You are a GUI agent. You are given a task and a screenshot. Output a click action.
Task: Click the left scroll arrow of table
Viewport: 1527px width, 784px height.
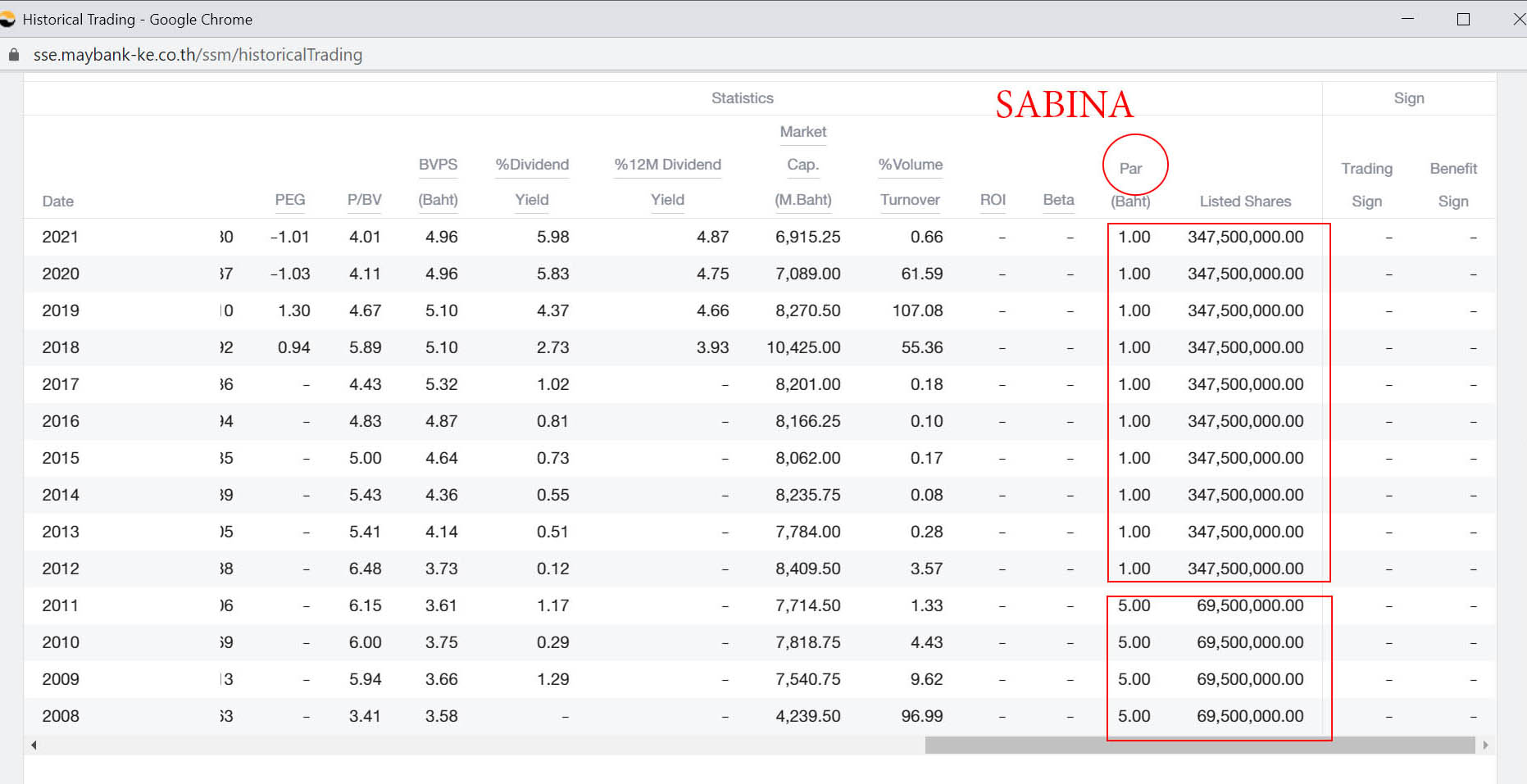pos(34,745)
